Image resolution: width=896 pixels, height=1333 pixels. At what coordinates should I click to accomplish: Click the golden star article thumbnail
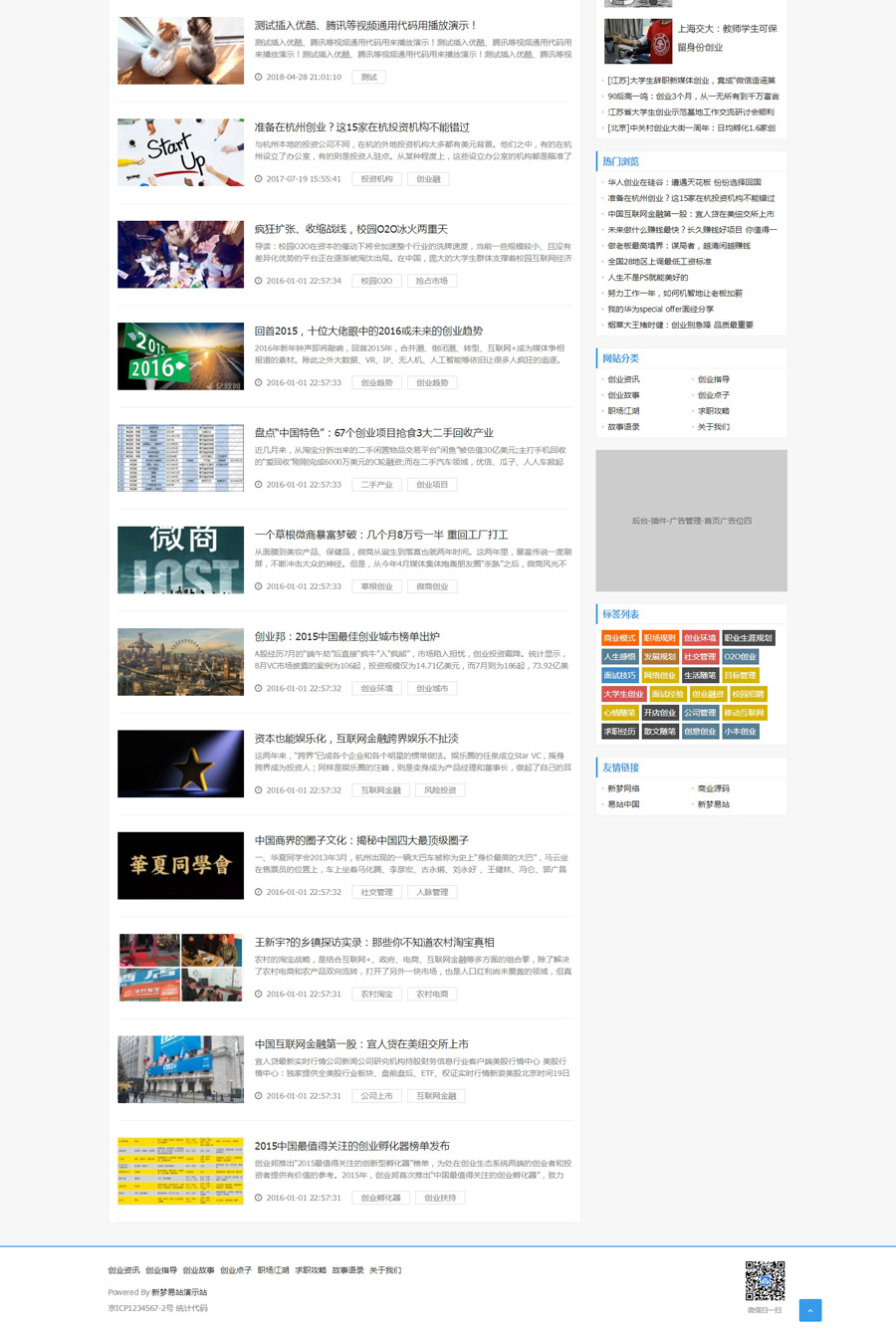(x=180, y=764)
